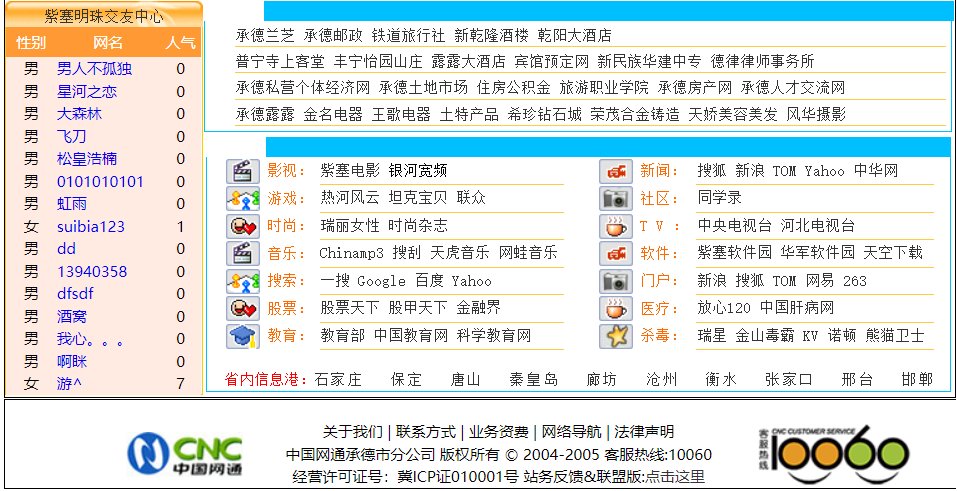Open 263 portal link
The image size is (957, 491).
[x=854, y=281]
